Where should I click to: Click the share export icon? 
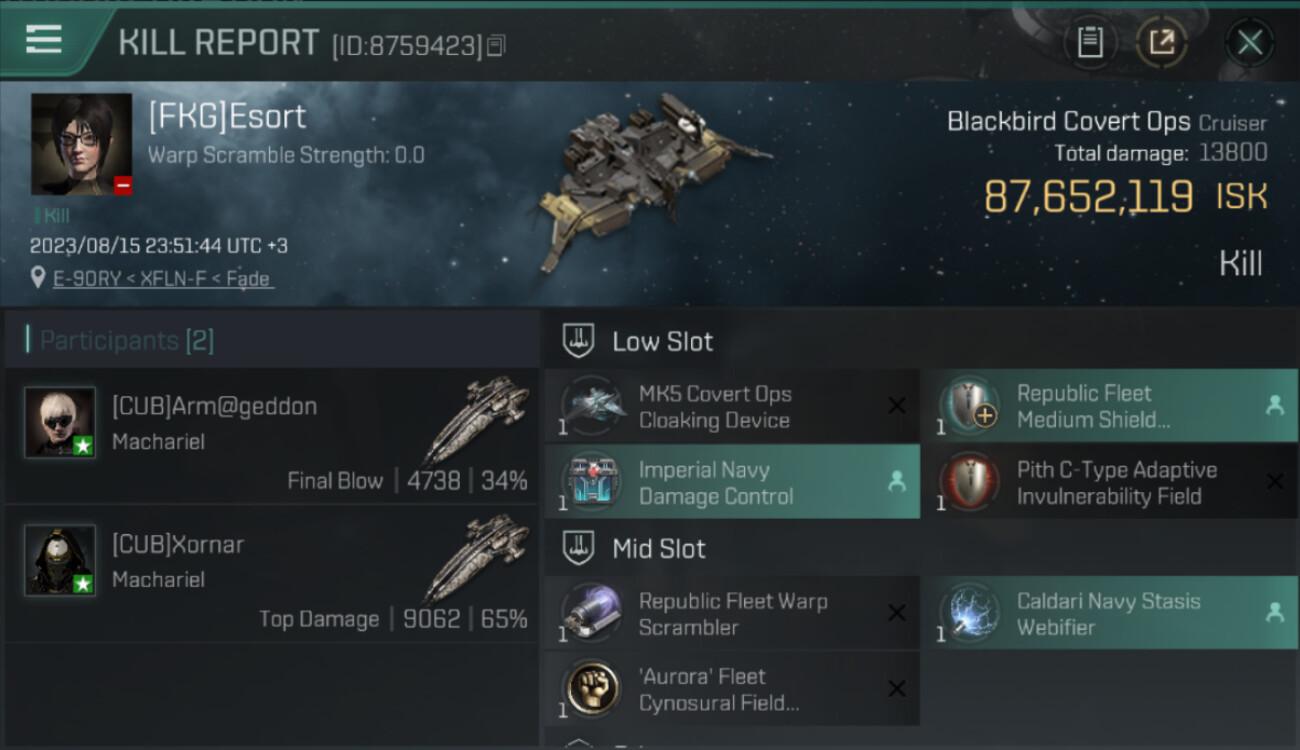pyautogui.click(x=1161, y=43)
